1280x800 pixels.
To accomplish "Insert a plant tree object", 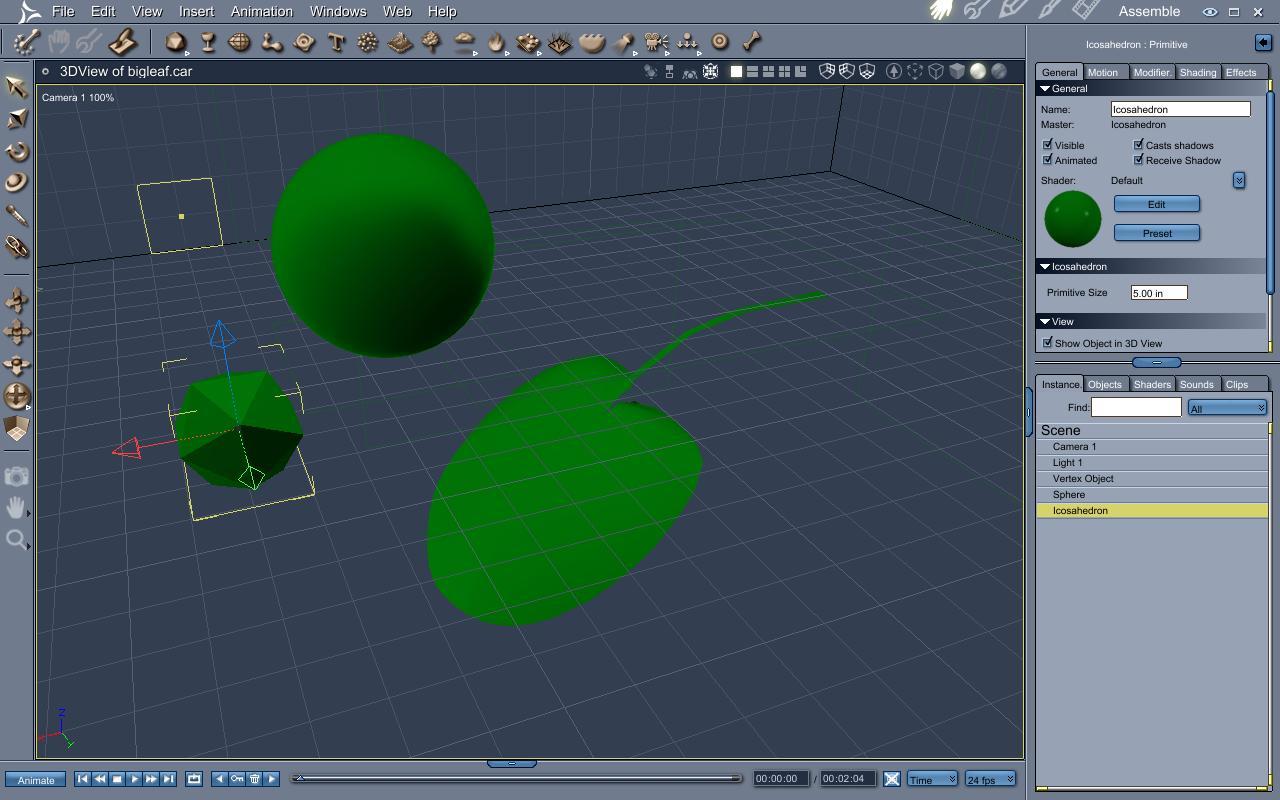I will (x=432, y=42).
